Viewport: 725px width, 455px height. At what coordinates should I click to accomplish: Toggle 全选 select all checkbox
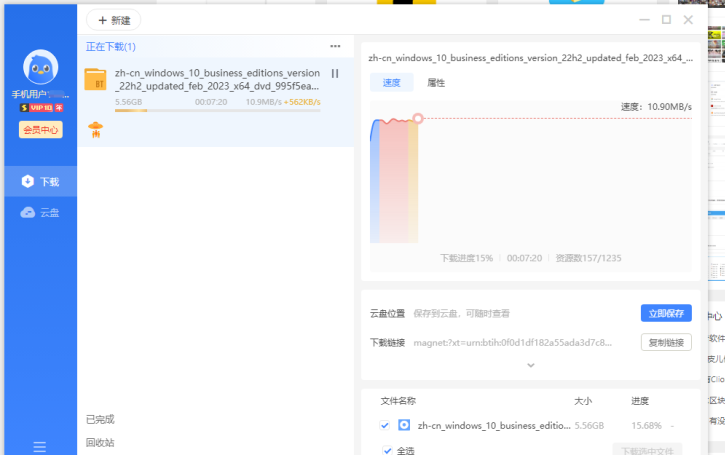coord(387,450)
